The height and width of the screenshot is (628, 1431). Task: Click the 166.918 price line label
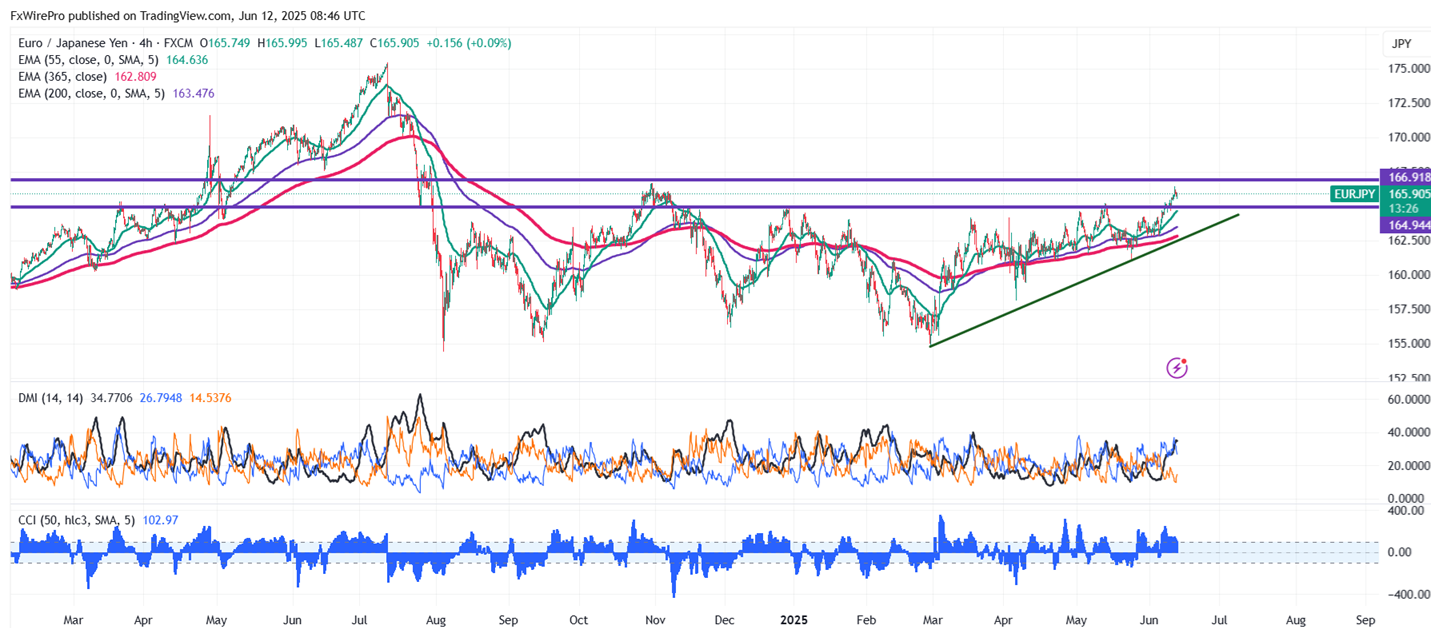(1405, 177)
